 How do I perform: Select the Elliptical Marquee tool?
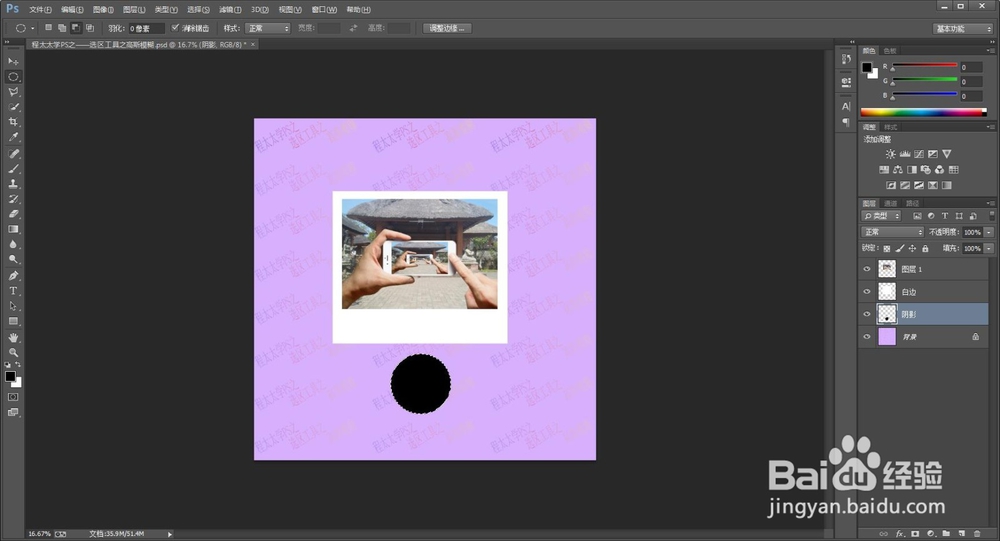13,77
